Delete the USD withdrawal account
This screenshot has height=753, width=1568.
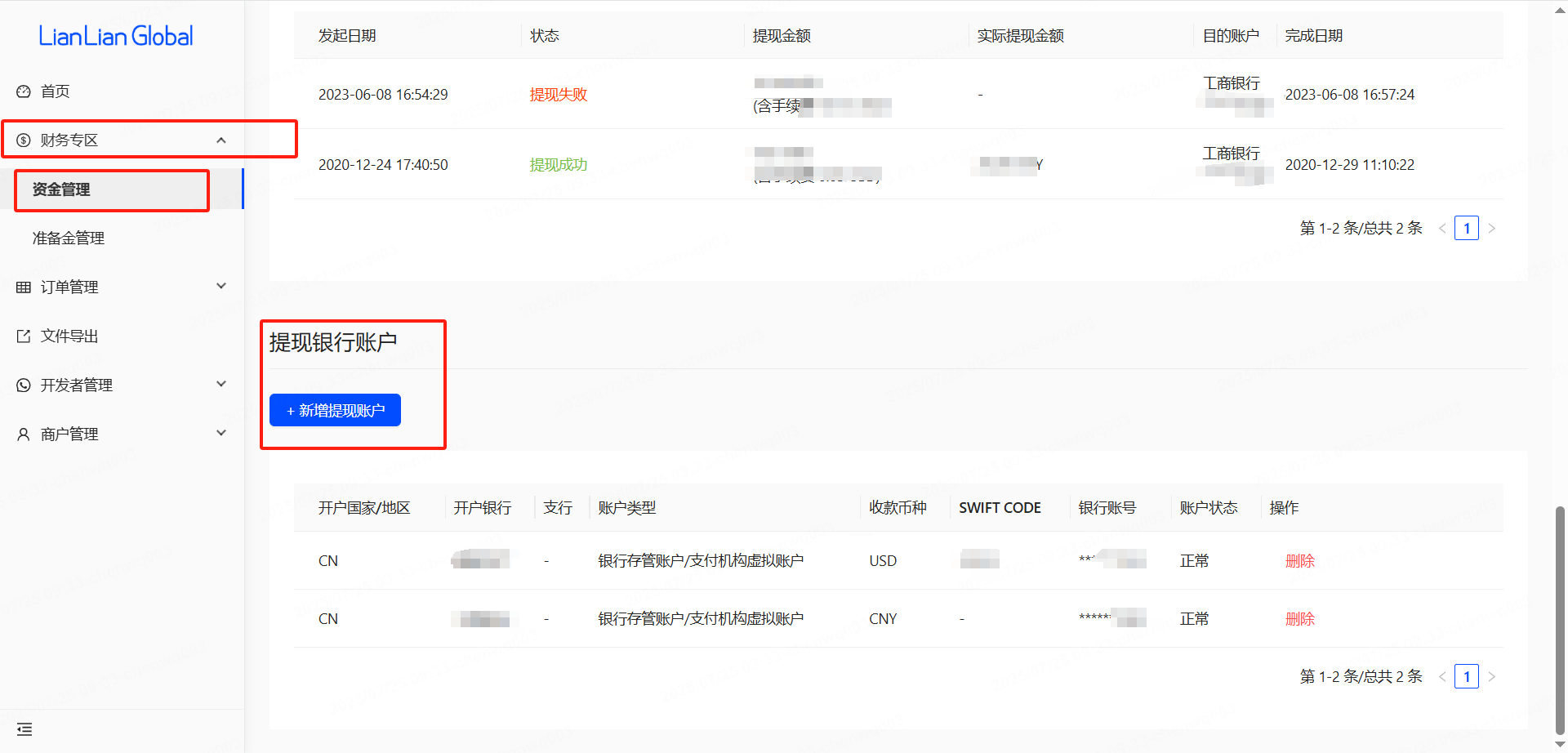coord(1300,561)
